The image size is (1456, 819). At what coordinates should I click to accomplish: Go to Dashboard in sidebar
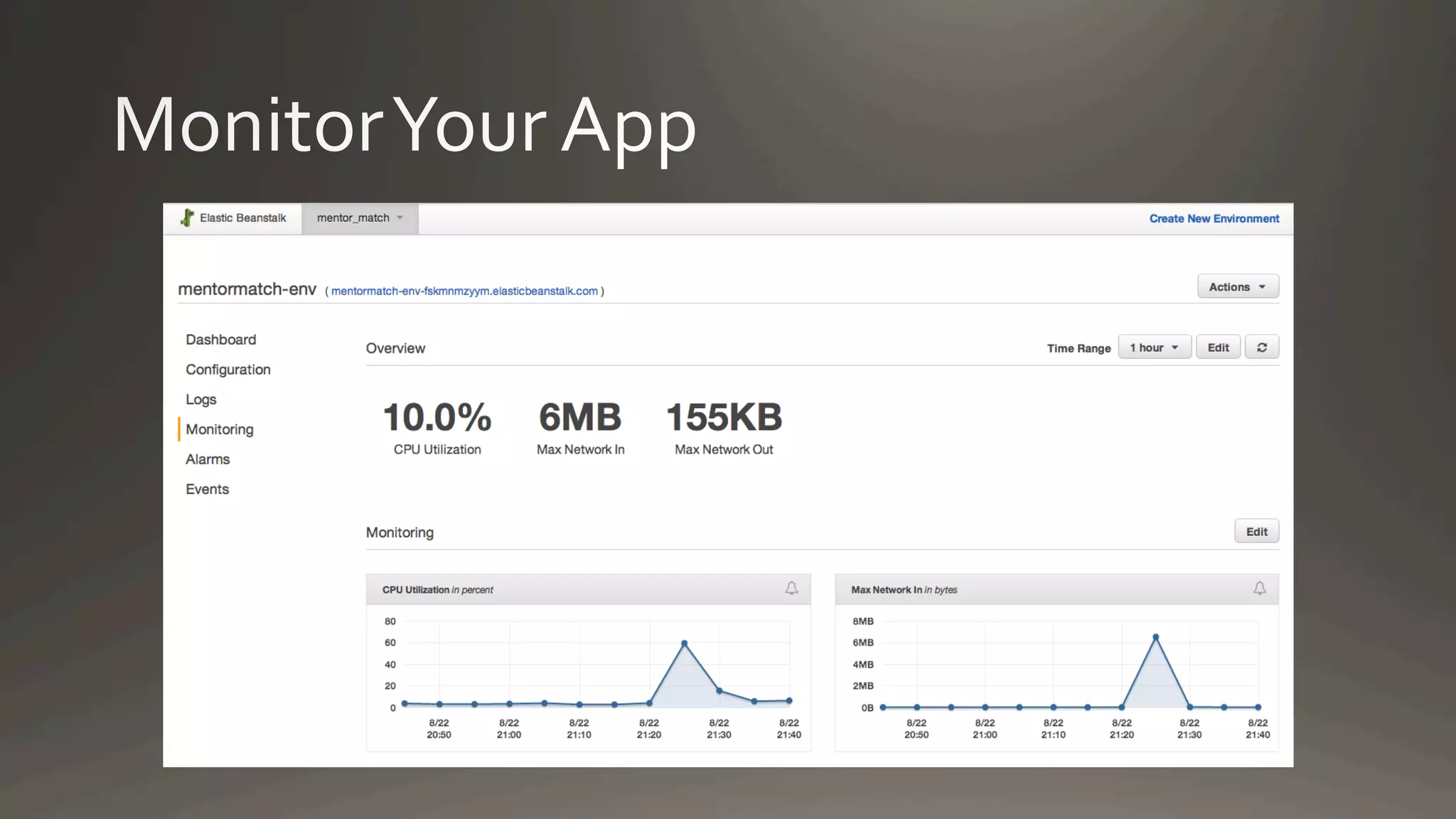click(220, 340)
